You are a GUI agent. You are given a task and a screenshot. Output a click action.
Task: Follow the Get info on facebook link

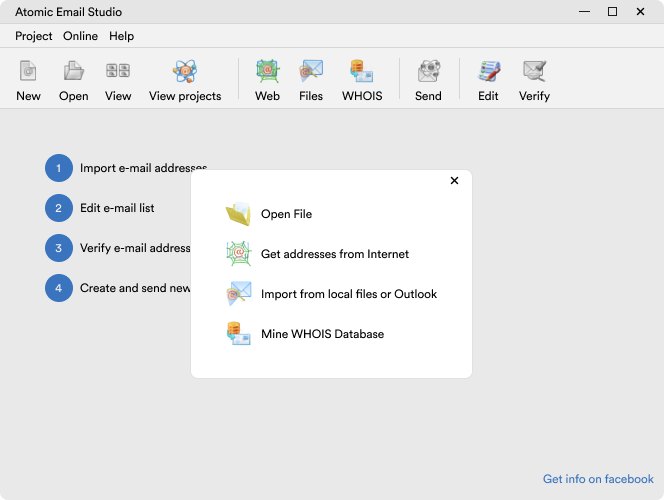tap(598, 479)
